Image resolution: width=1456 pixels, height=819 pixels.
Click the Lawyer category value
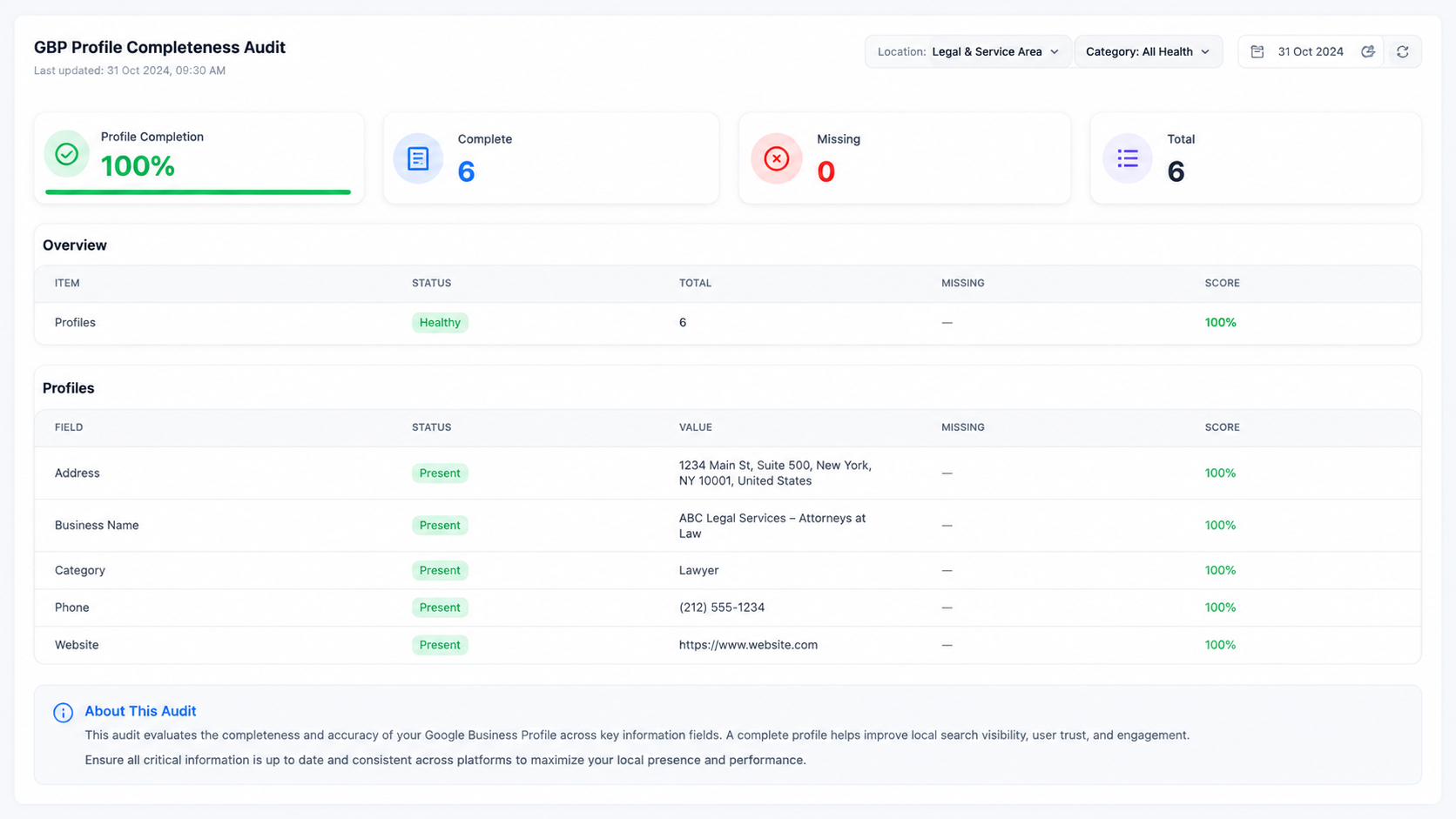point(698,571)
